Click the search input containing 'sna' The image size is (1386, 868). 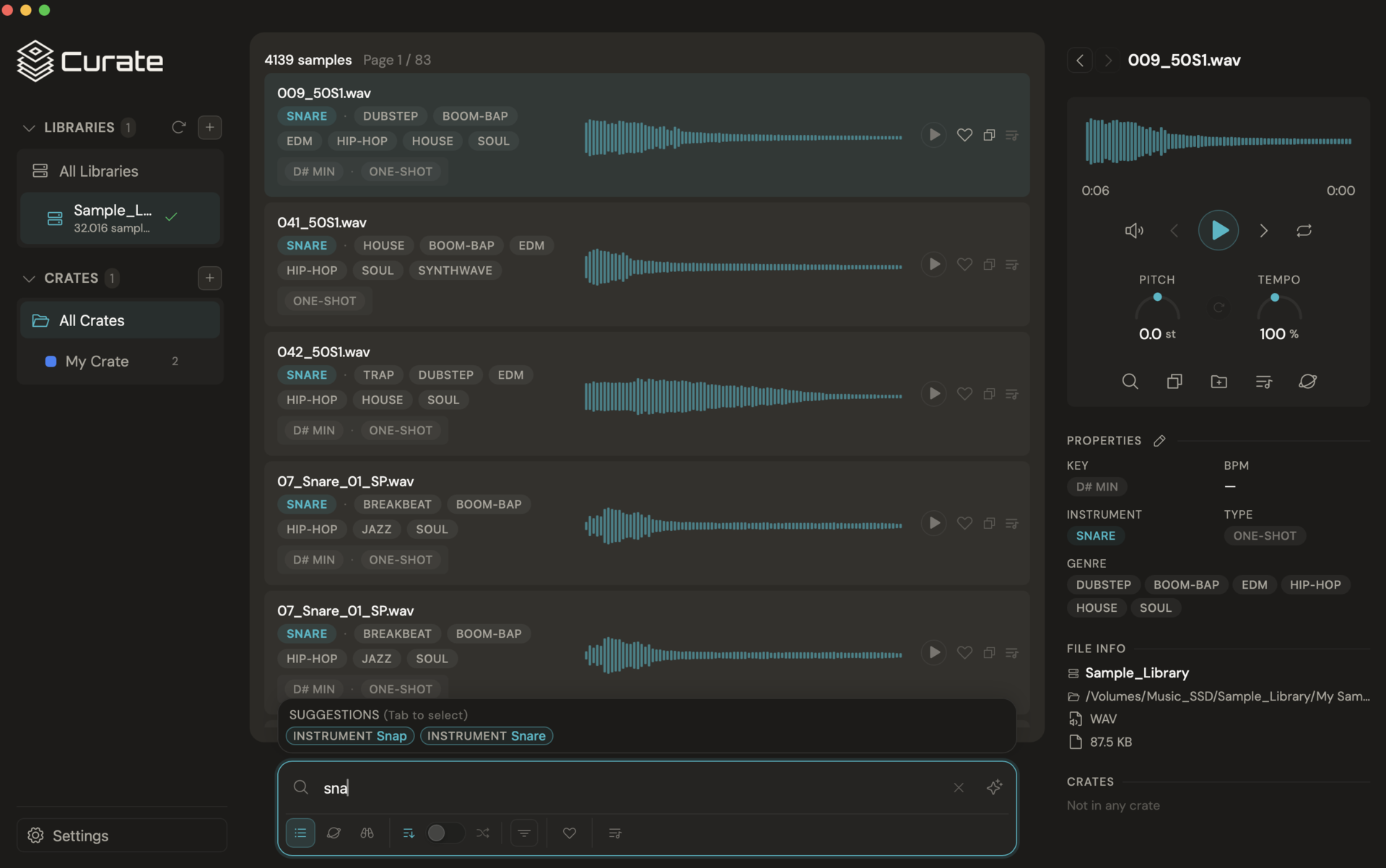click(632, 787)
